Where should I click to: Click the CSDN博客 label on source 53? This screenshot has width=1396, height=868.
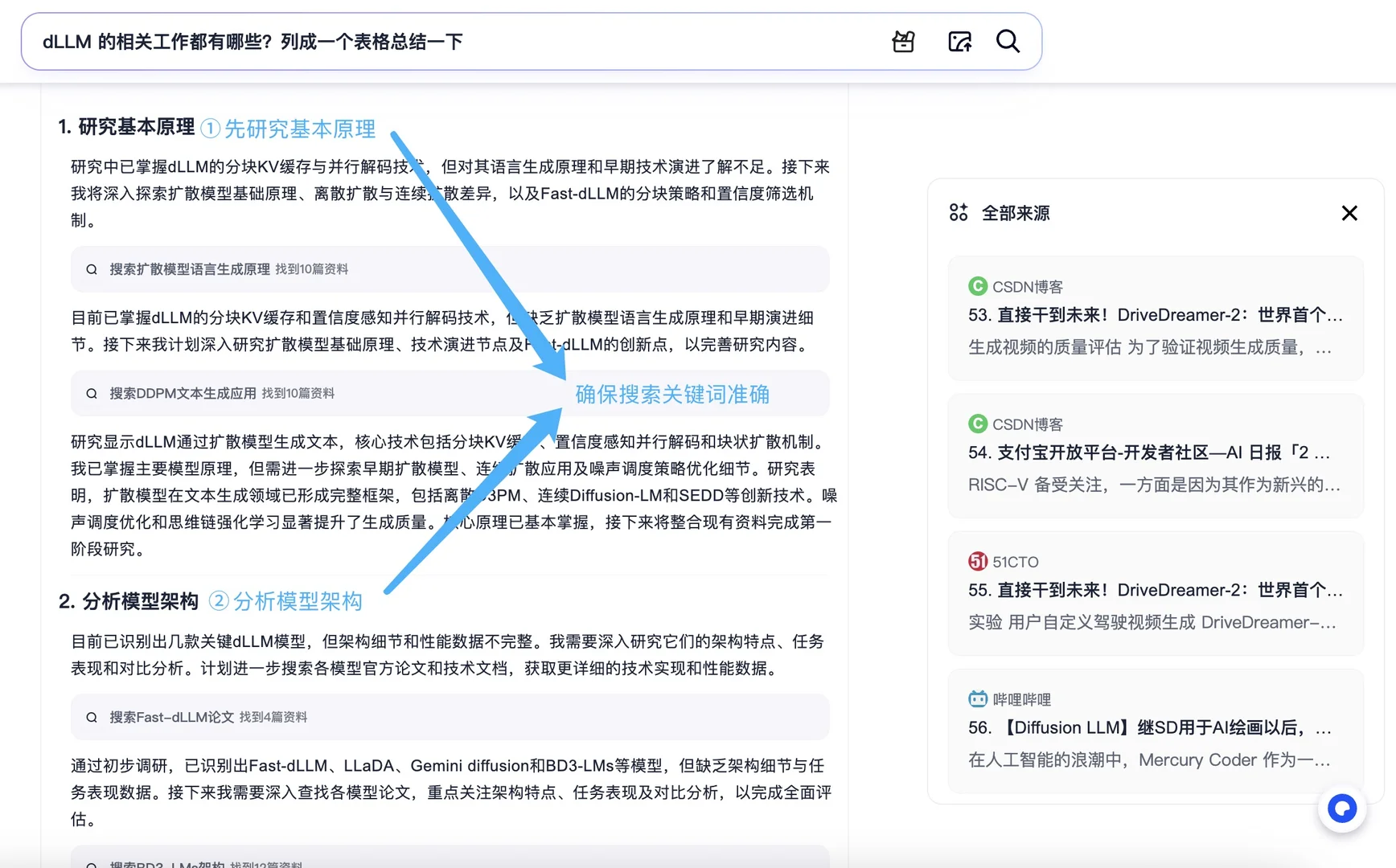pos(1028,287)
